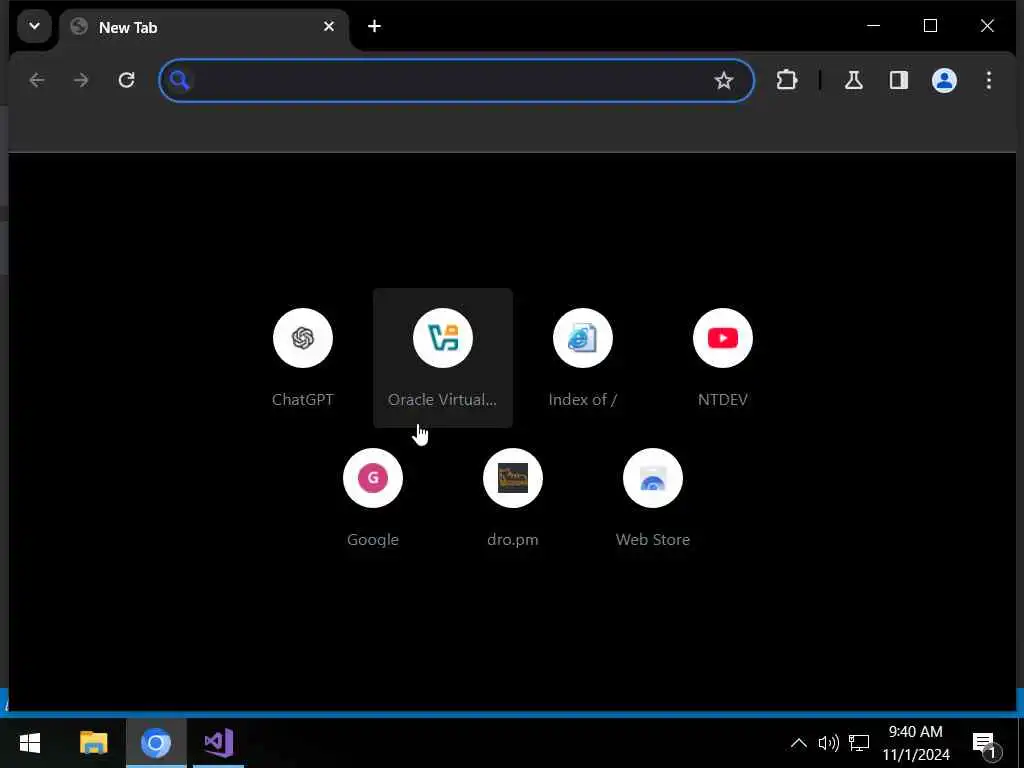1024x768 pixels.
Task: Open a new tab with the plus button
Action: 374,26
